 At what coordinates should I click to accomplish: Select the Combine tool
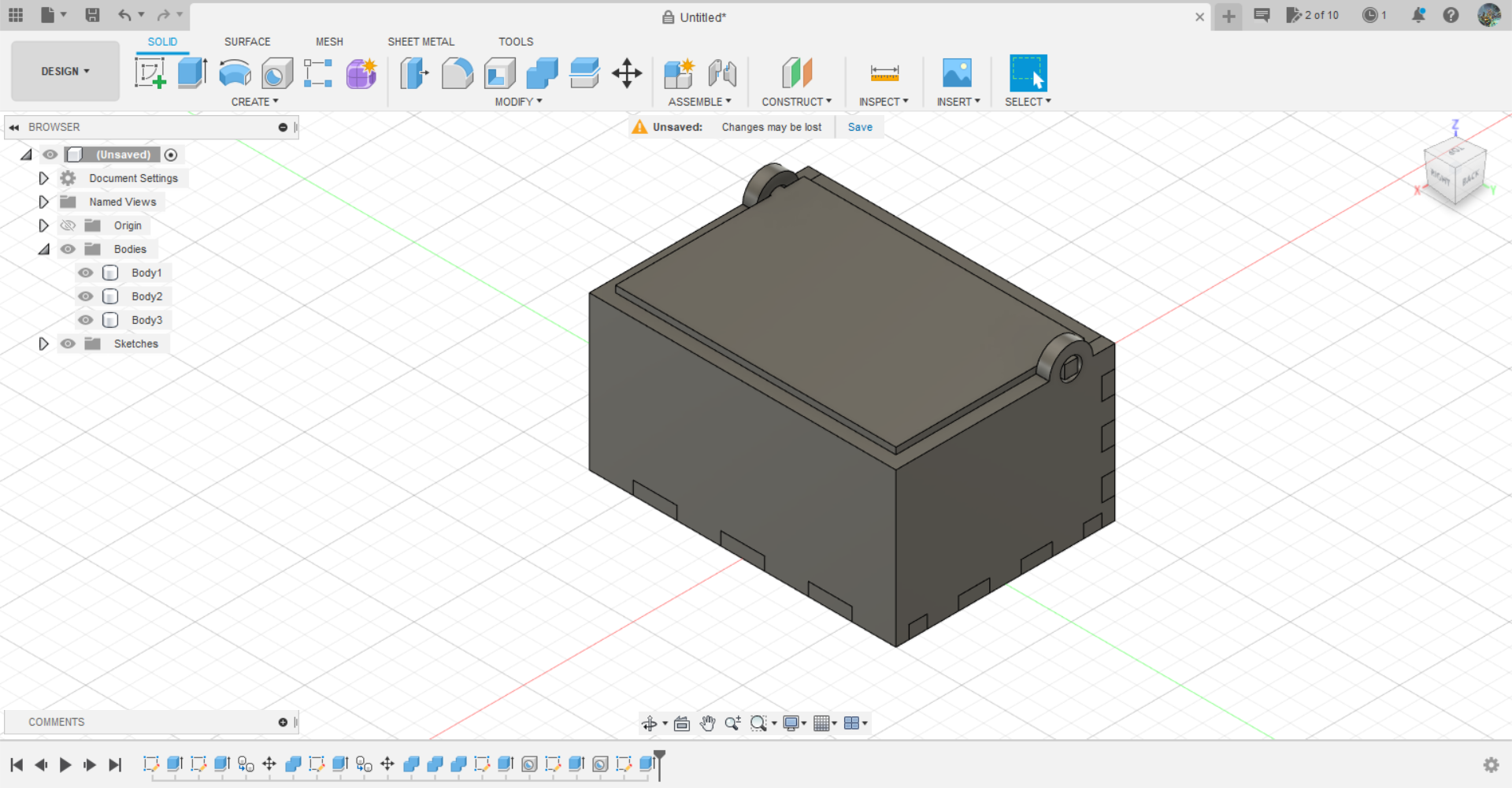click(x=542, y=73)
